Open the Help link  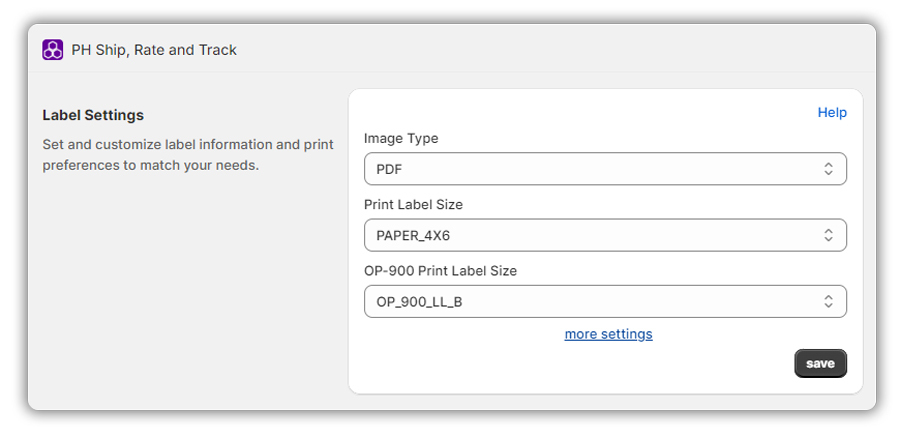coord(832,113)
